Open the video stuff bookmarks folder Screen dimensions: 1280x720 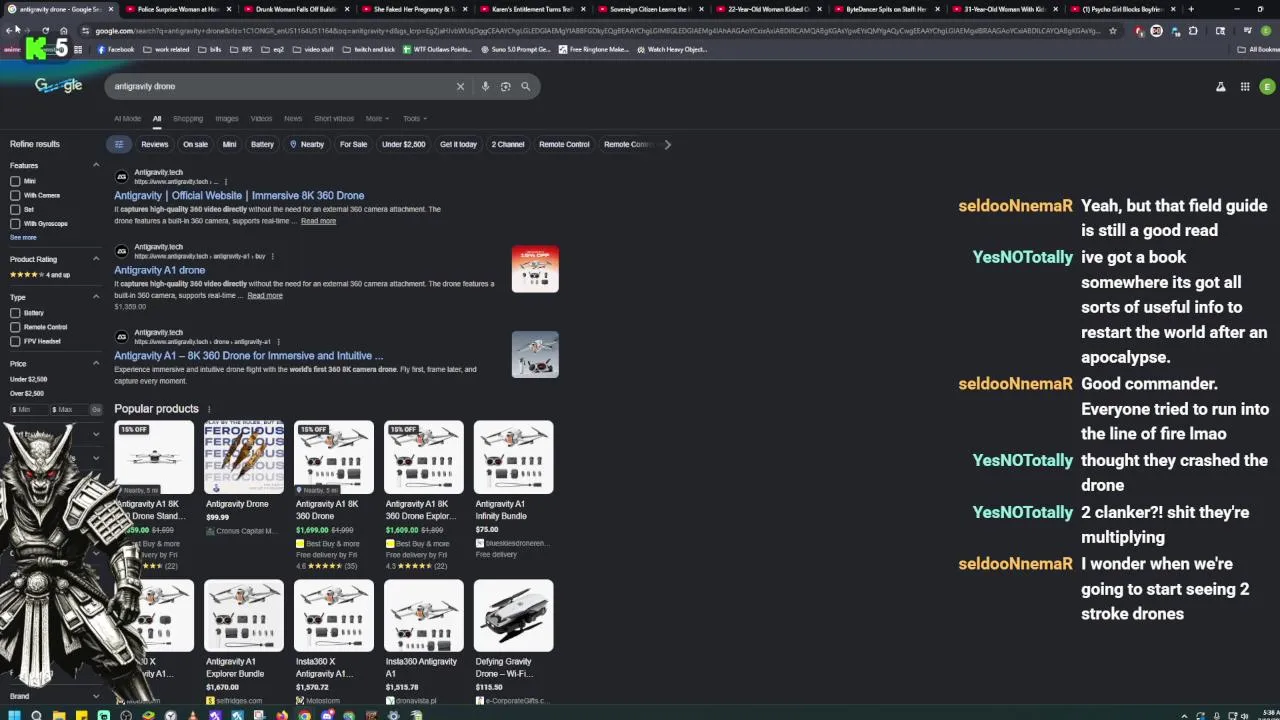(x=313, y=49)
